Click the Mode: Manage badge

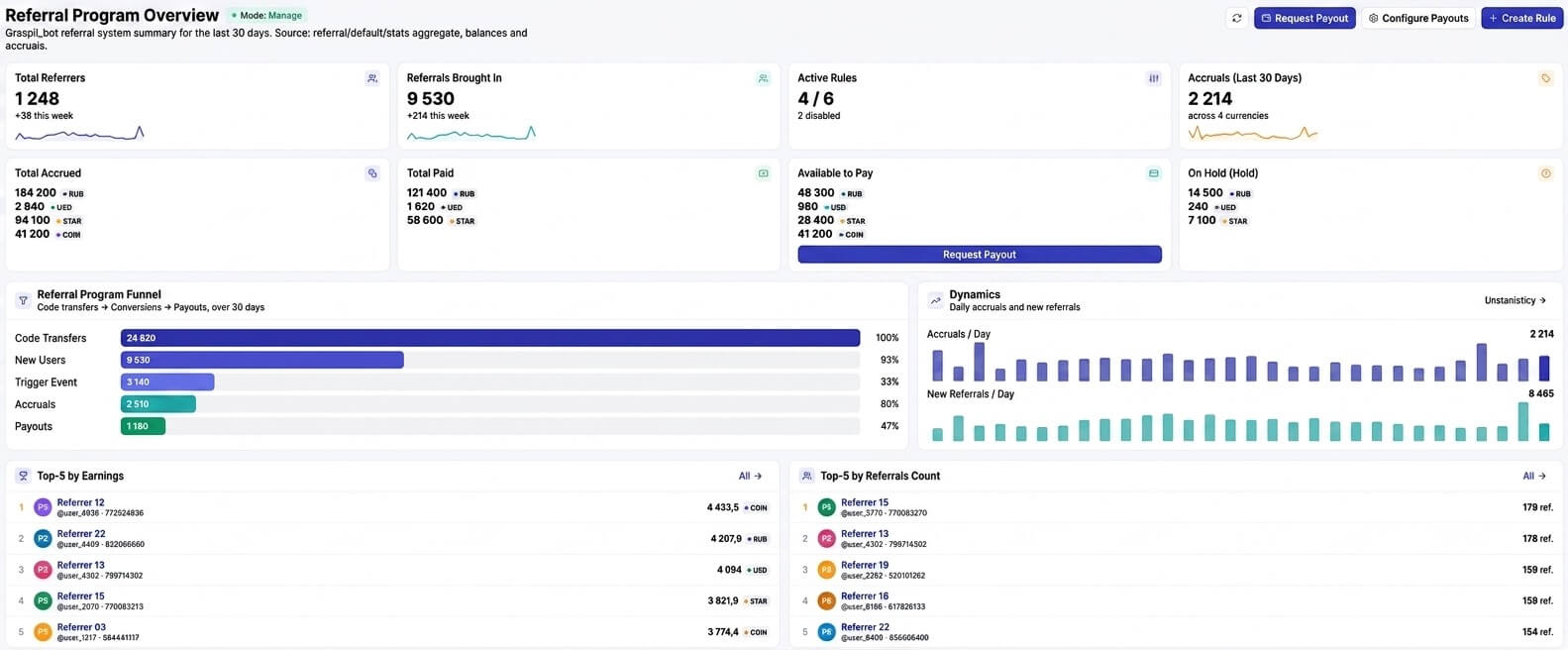(266, 16)
